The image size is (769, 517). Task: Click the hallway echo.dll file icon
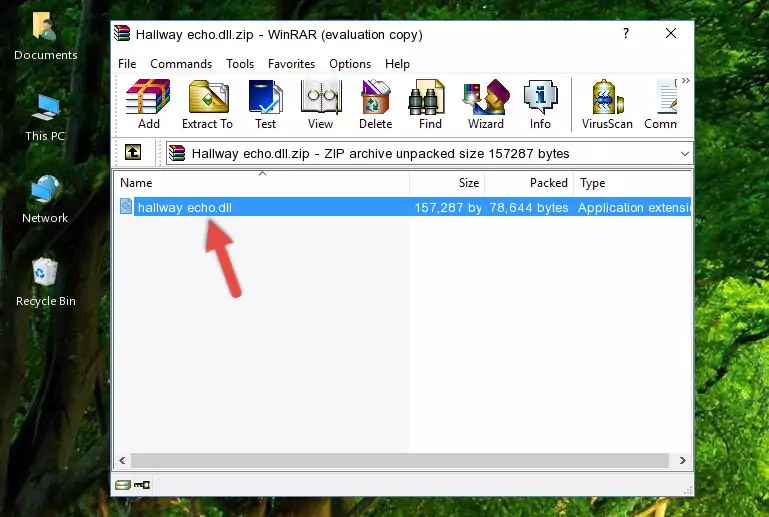tap(126, 207)
